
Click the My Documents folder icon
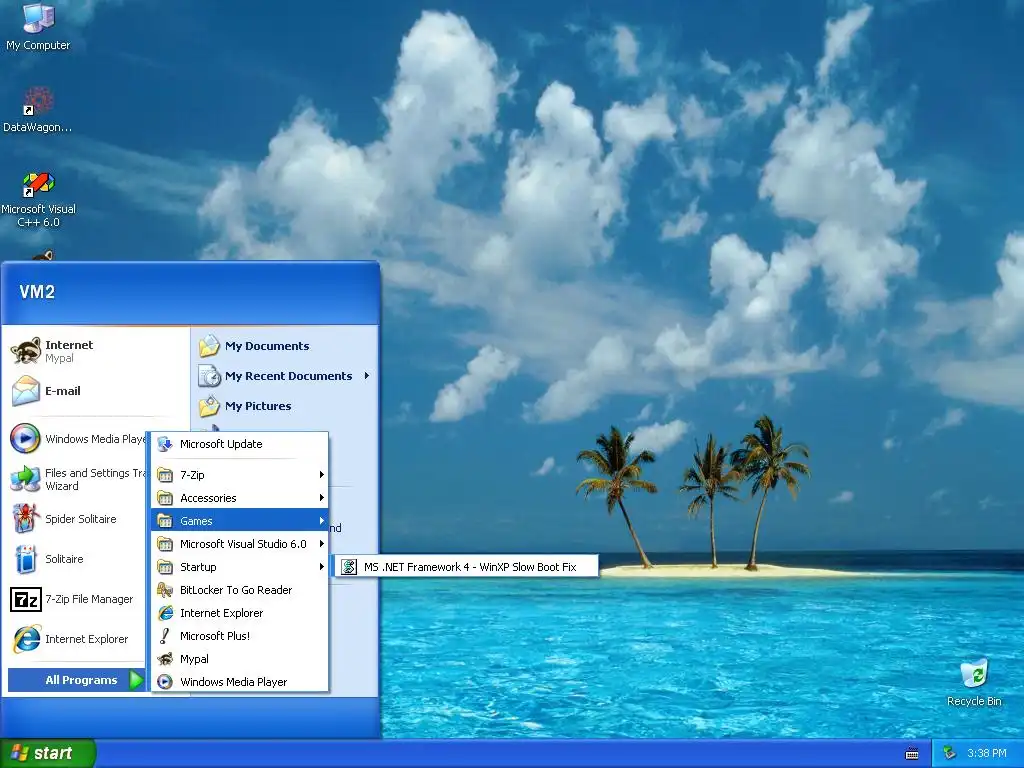(210, 345)
